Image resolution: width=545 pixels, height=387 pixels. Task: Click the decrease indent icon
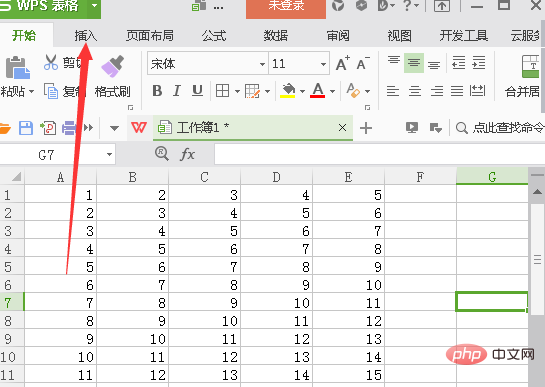click(458, 63)
